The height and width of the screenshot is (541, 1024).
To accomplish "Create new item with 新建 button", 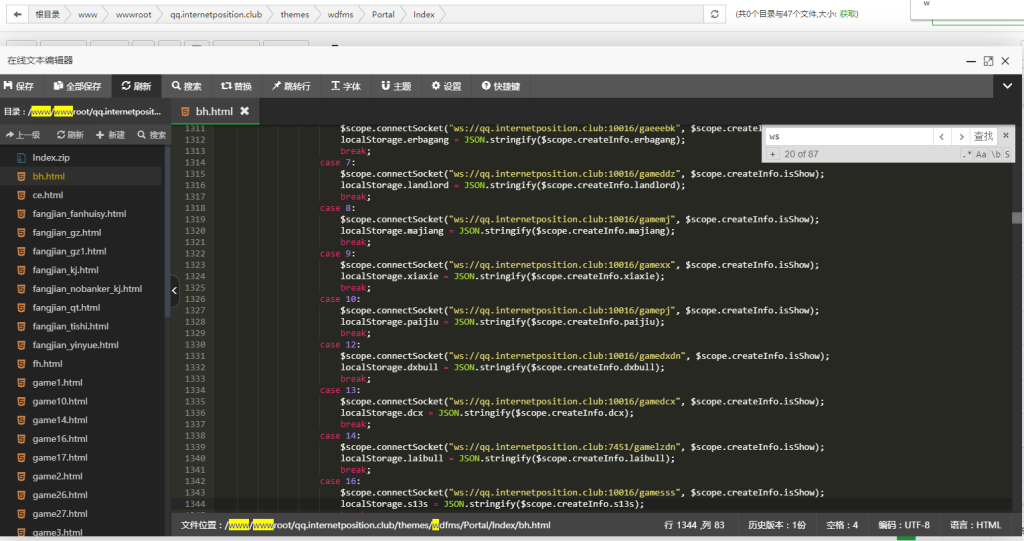I will pos(110,135).
